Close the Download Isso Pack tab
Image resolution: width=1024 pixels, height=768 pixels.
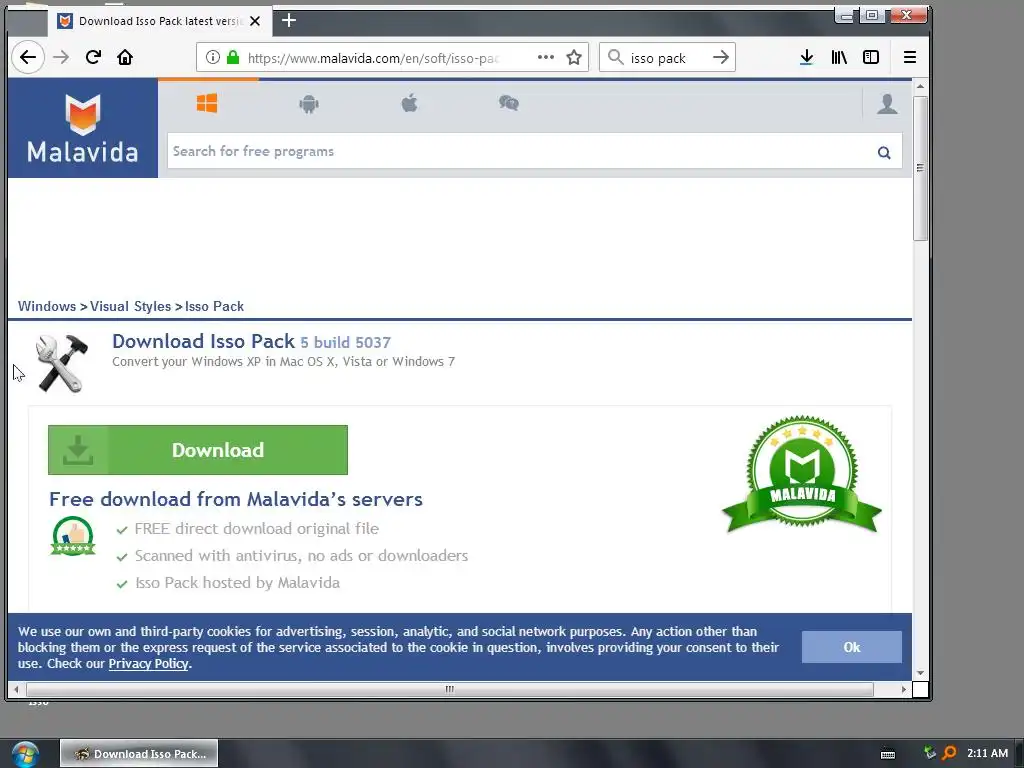255,21
